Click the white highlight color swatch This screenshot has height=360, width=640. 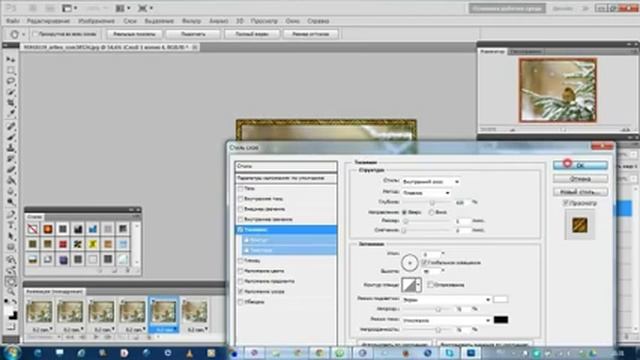501,300
